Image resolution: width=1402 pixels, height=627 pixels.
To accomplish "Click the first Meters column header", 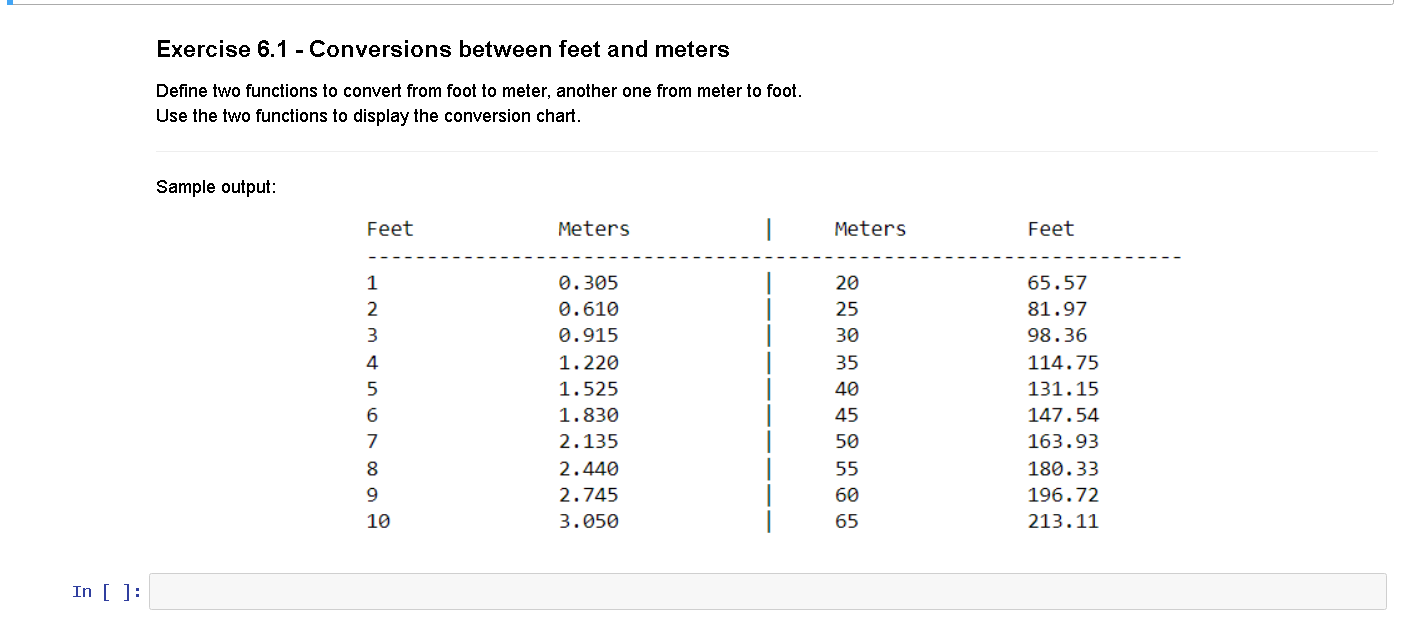I will [593, 229].
